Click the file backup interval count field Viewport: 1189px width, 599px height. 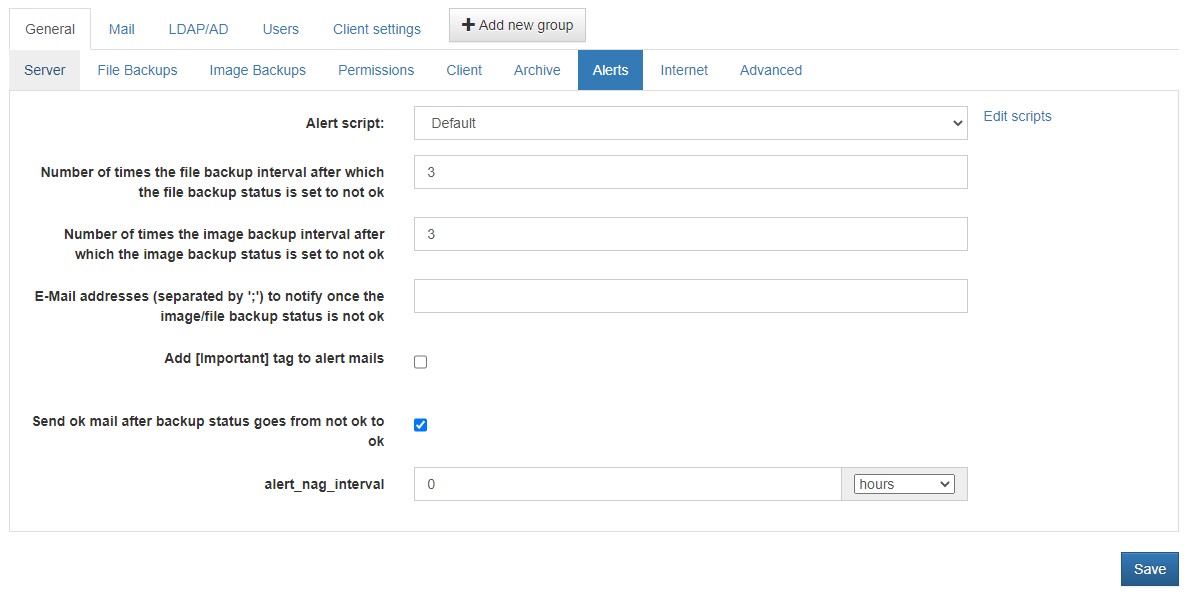tap(691, 172)
